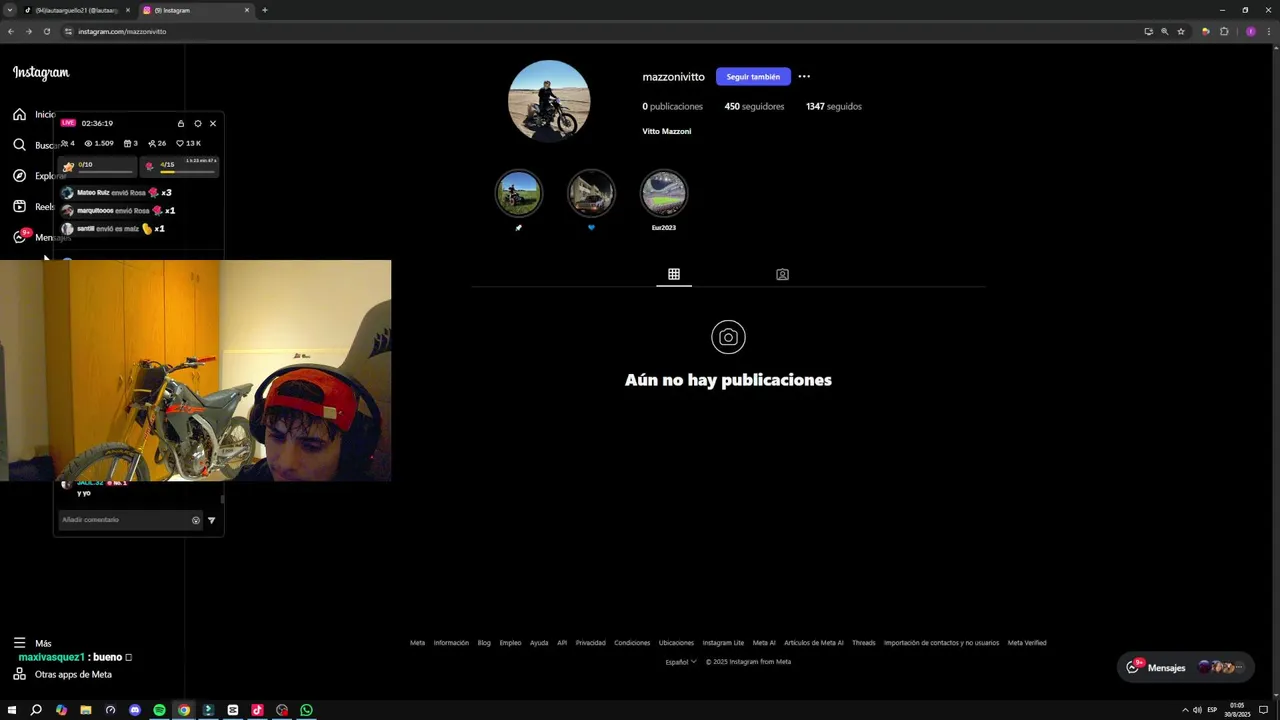The width and height of the screenshot is (1280, 720).
Task: Click the star goal 0/10 progress
Action: pos(97,166)
